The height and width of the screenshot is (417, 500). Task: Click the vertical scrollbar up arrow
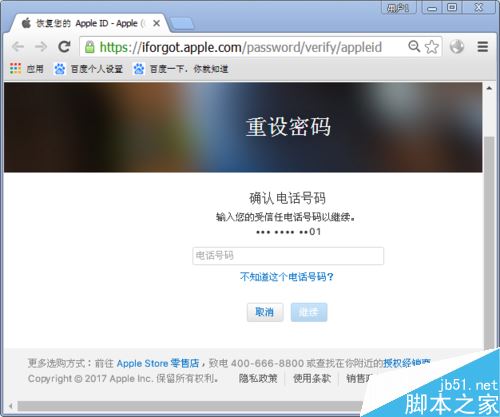tap(489, 88)
